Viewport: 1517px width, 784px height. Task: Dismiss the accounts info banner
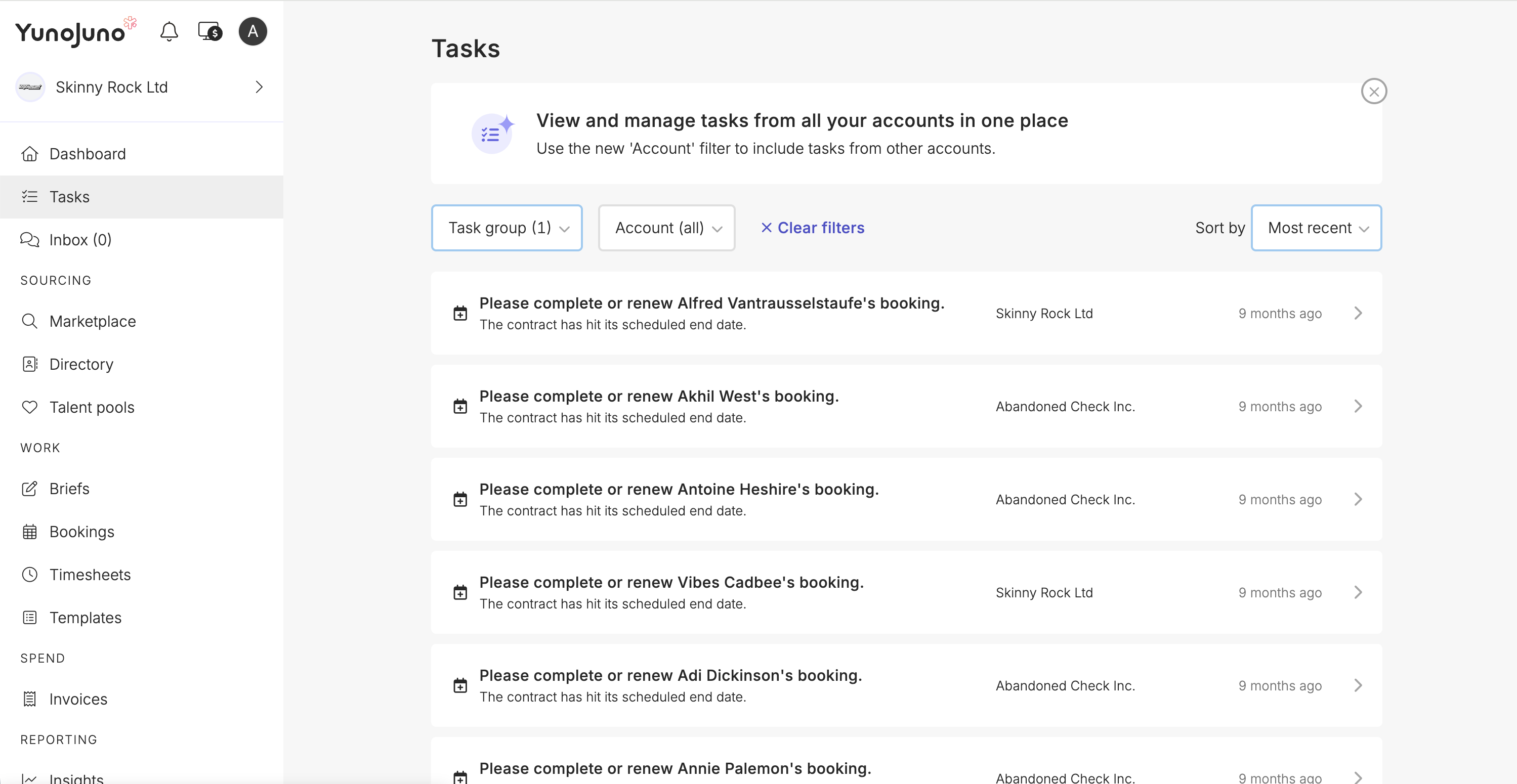1373,91
